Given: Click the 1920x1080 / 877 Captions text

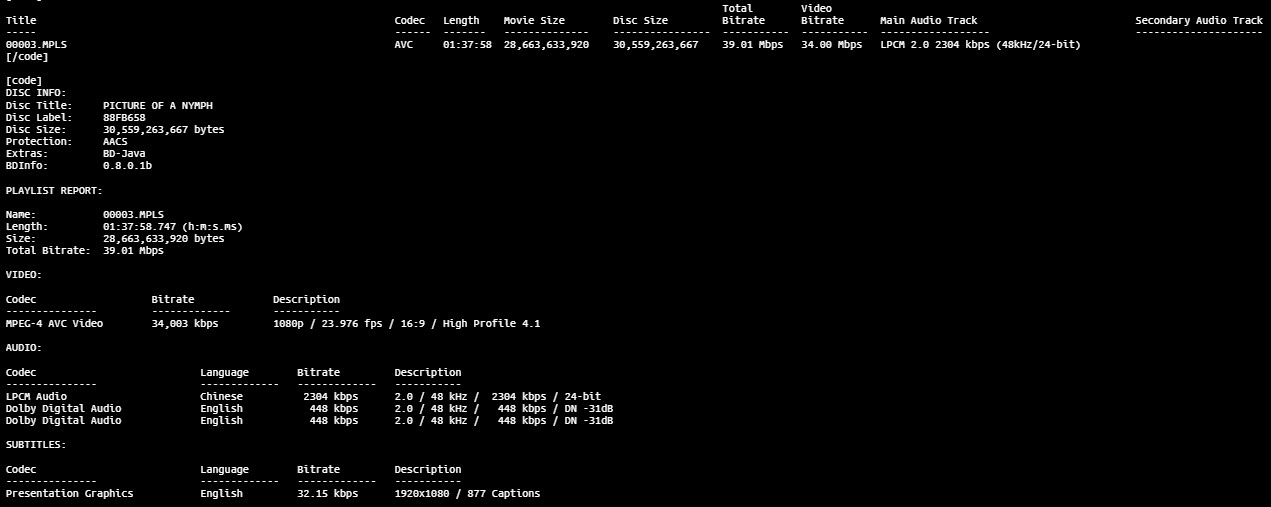Looking at the screenshot, I should [x=466, y=493].
